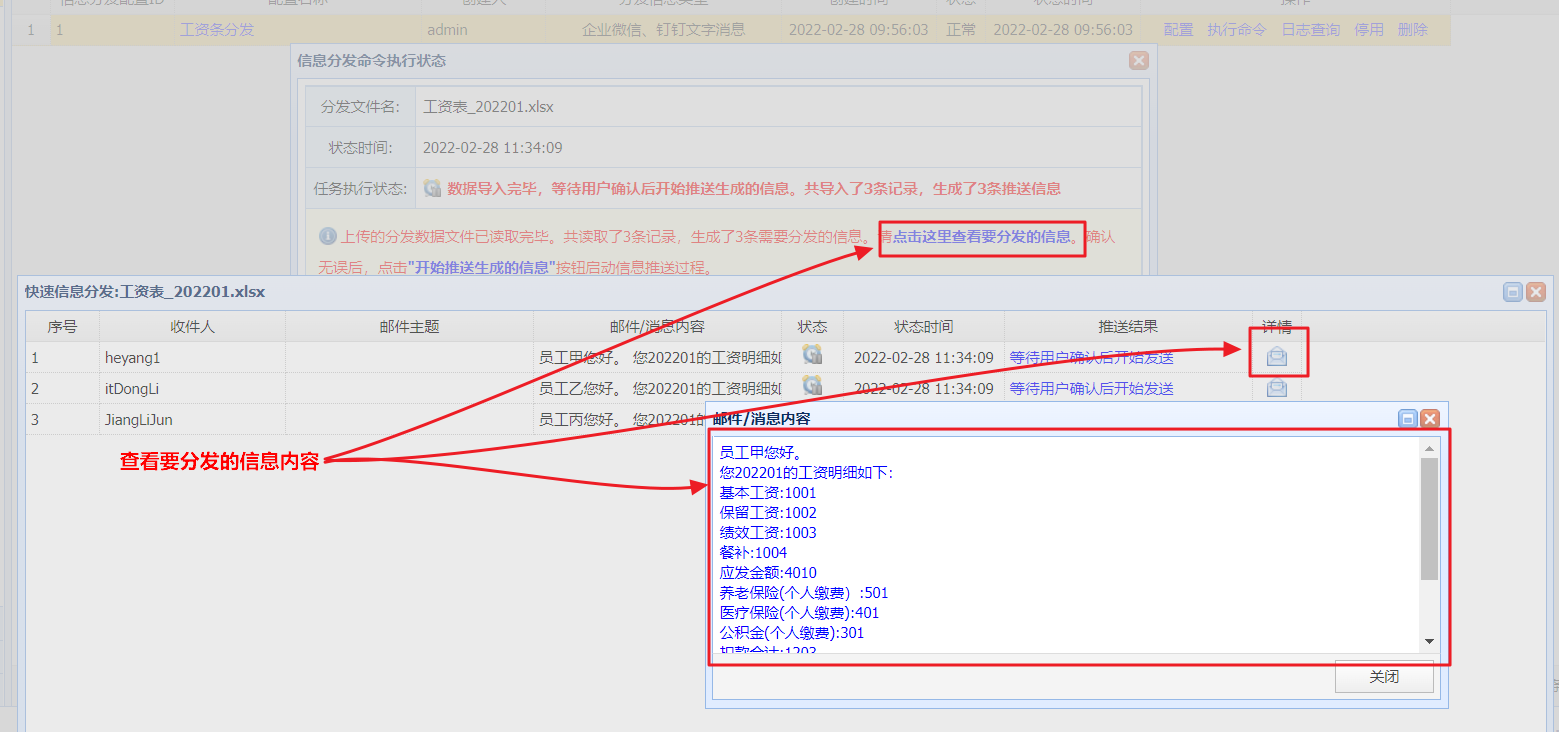Screen dimensions: 1559x732
Task: Close the 信息分发命令执行状态 dialog
Action: click(x=1138, y=60)
